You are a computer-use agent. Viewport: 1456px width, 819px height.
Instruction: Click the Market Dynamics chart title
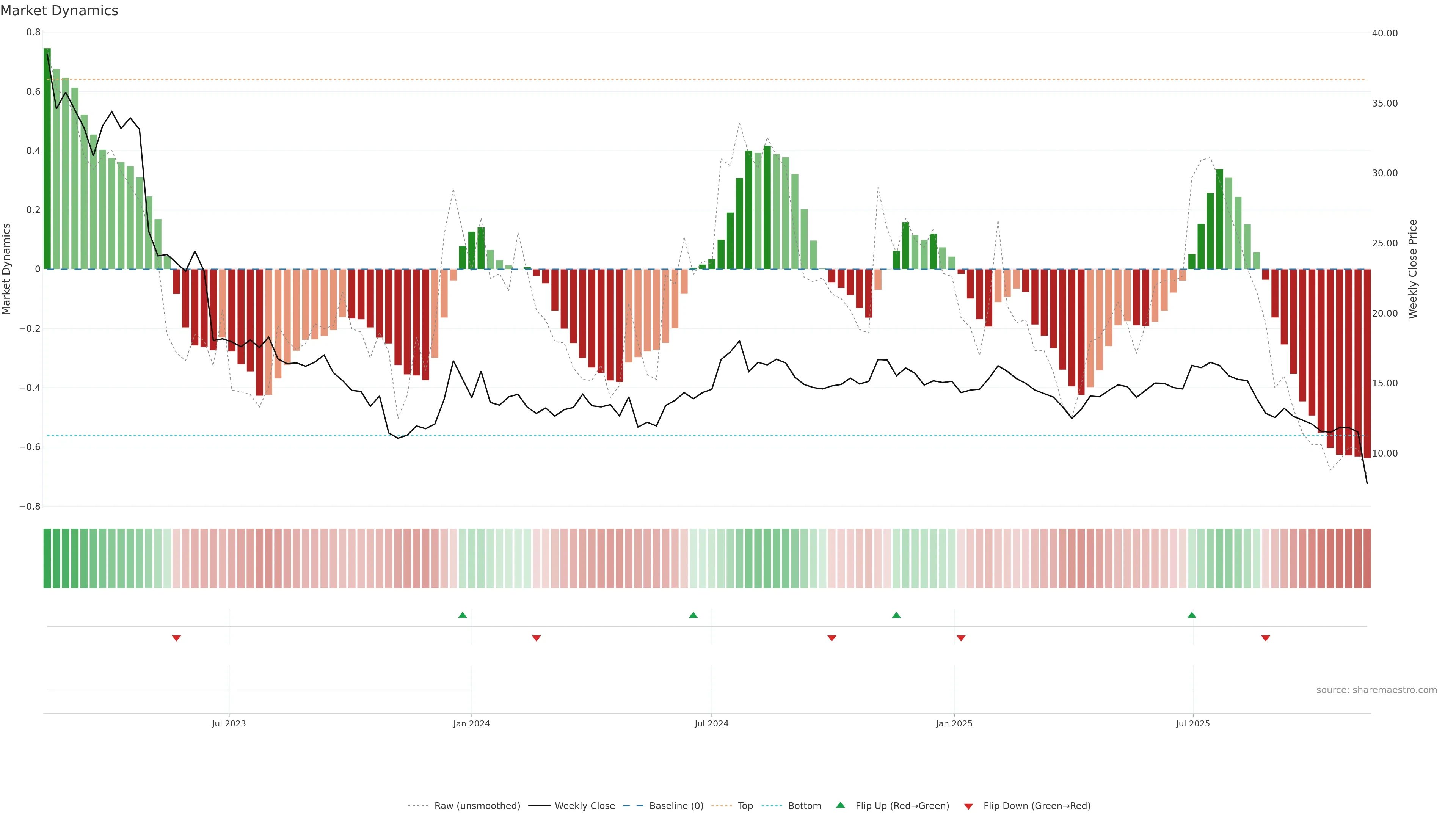60,11
